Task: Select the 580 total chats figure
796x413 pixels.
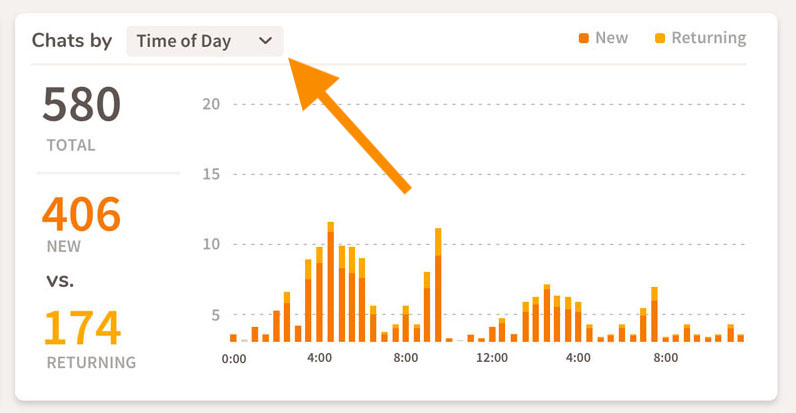Action: click(82, 105)
